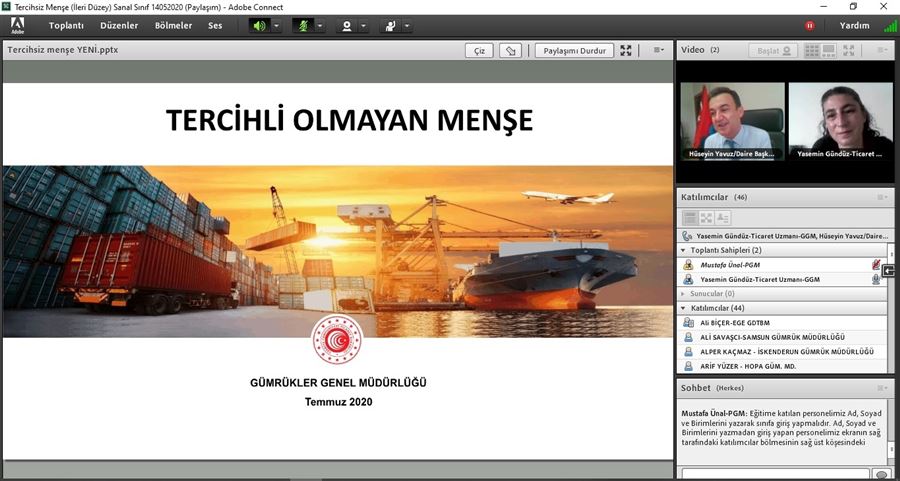The width and height of the screenshot is (900, 481).
Task: Open the Toplantı menu
Action: [x=66, y=26]
